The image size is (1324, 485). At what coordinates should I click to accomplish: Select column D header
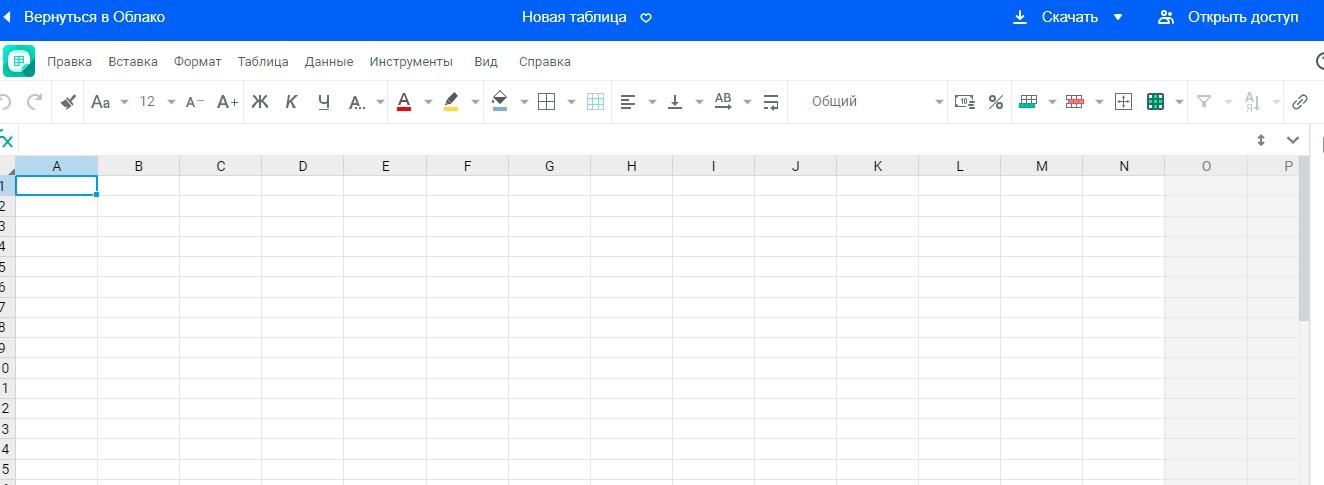pyautogui.click(x=303, y=166)
